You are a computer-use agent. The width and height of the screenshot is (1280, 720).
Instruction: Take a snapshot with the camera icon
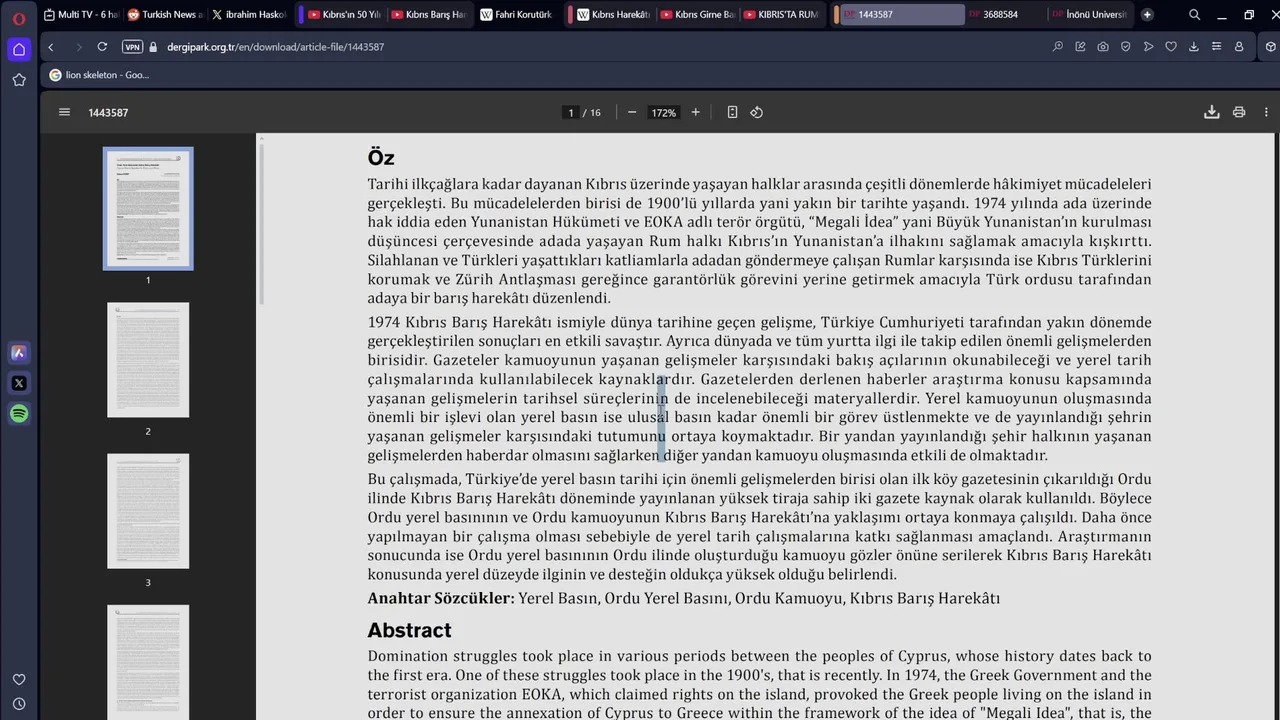[1103, 47]
